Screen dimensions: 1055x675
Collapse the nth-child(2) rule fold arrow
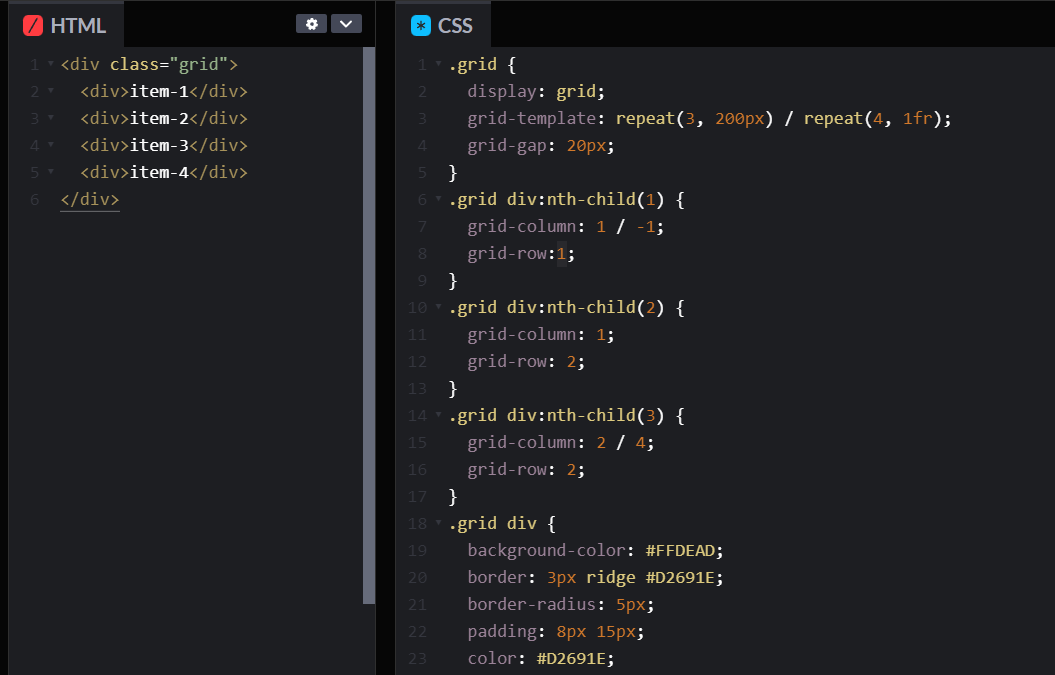[x=438, y=308]
